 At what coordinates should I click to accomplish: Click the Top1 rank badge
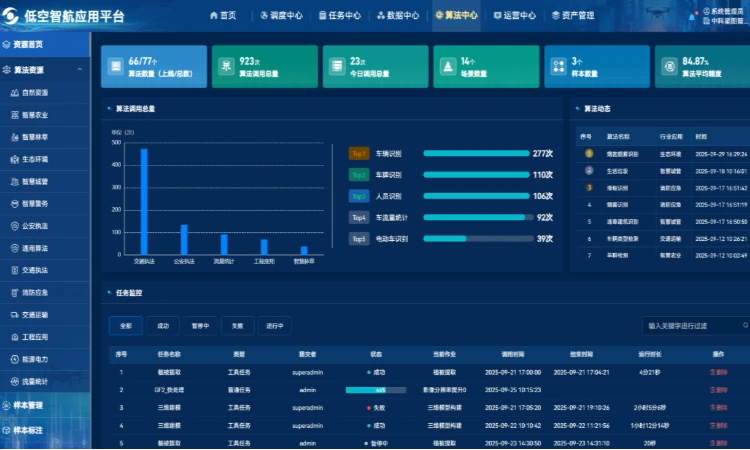click(x=359, y=154)
